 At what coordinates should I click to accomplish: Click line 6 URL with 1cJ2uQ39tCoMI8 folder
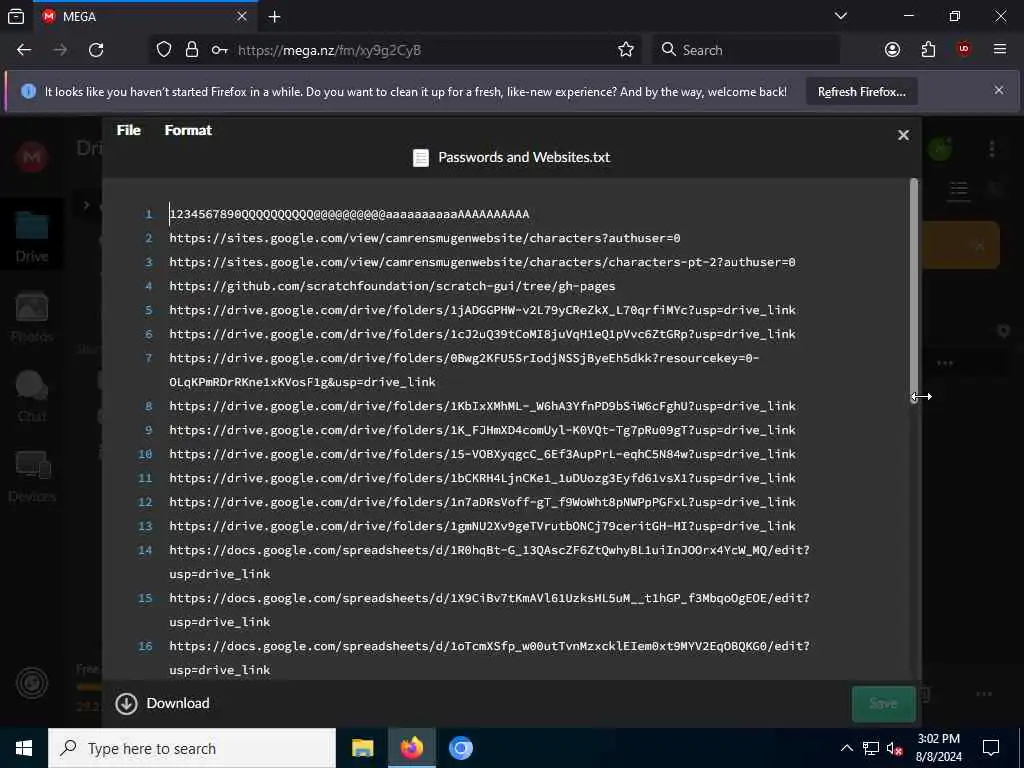click(482, 334)
